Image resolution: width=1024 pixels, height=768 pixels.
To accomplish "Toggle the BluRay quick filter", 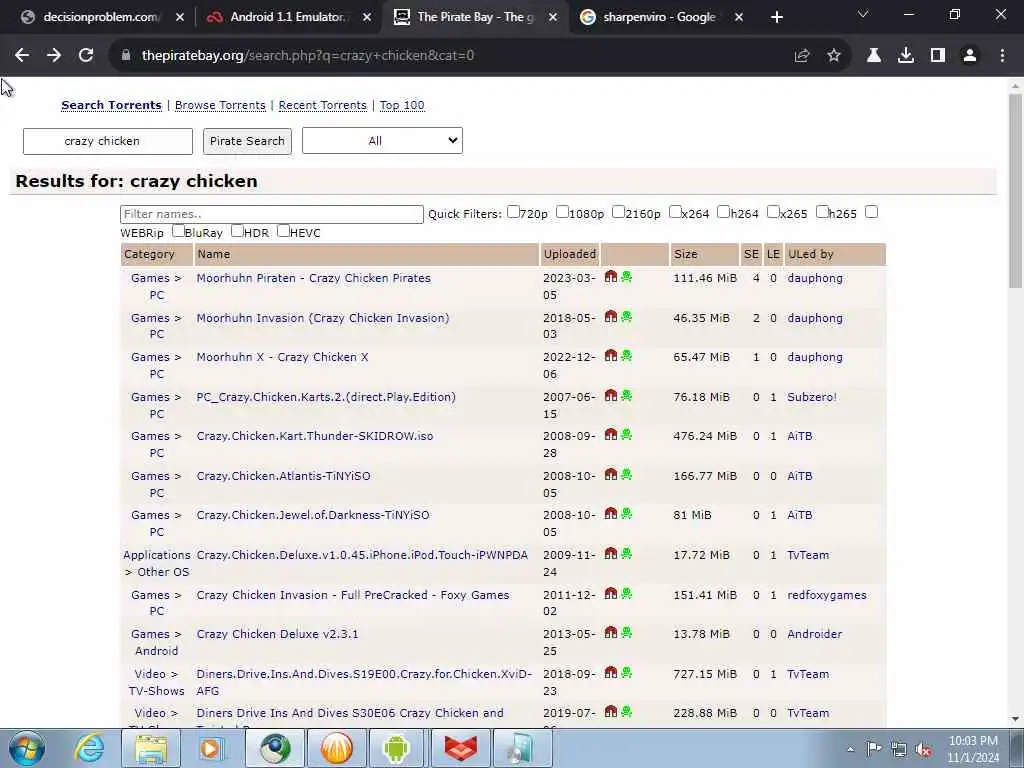I will tap(178, 231).
